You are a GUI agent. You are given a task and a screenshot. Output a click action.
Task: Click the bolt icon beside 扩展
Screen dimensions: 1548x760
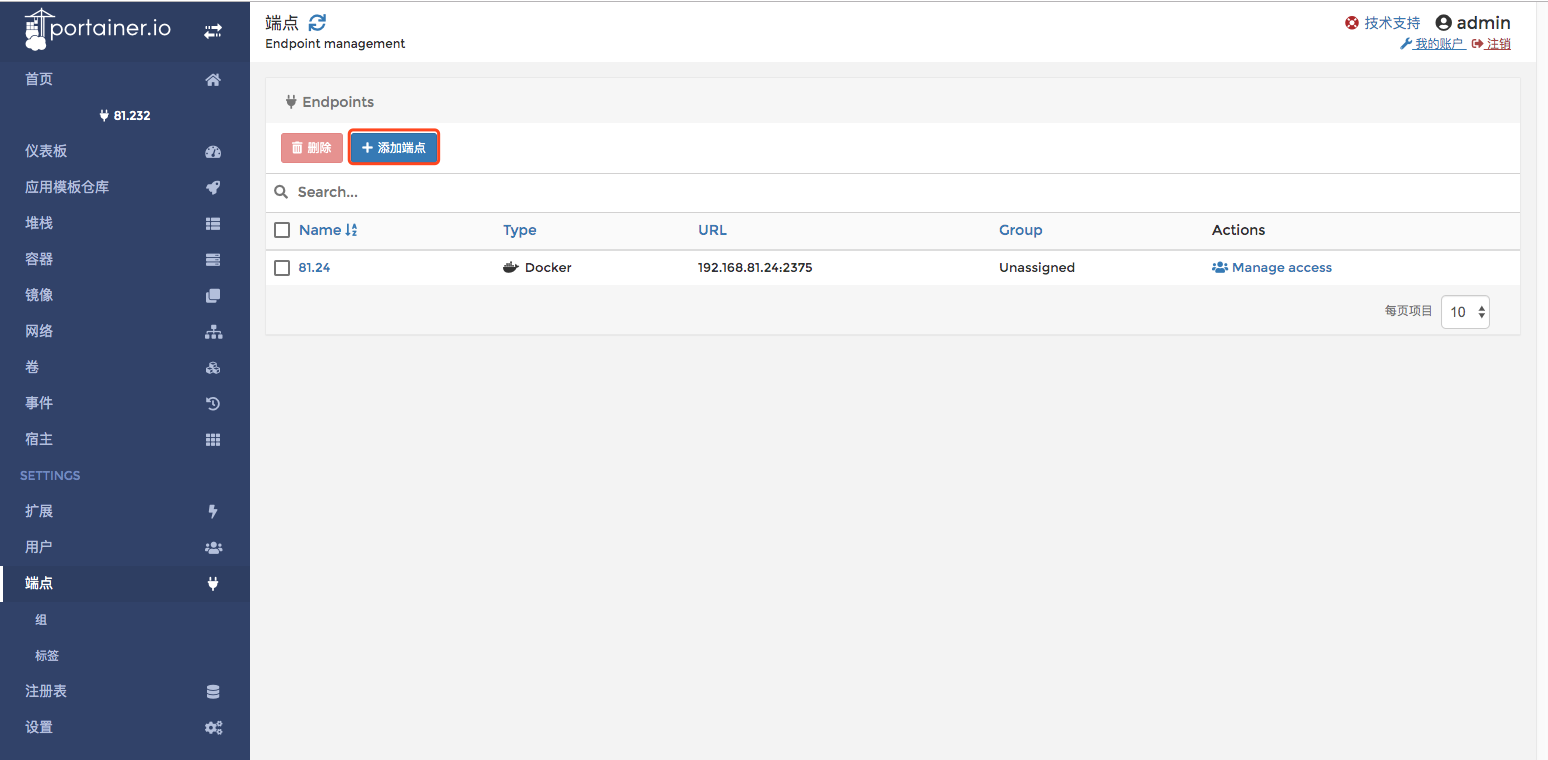[x=213, y=512]
